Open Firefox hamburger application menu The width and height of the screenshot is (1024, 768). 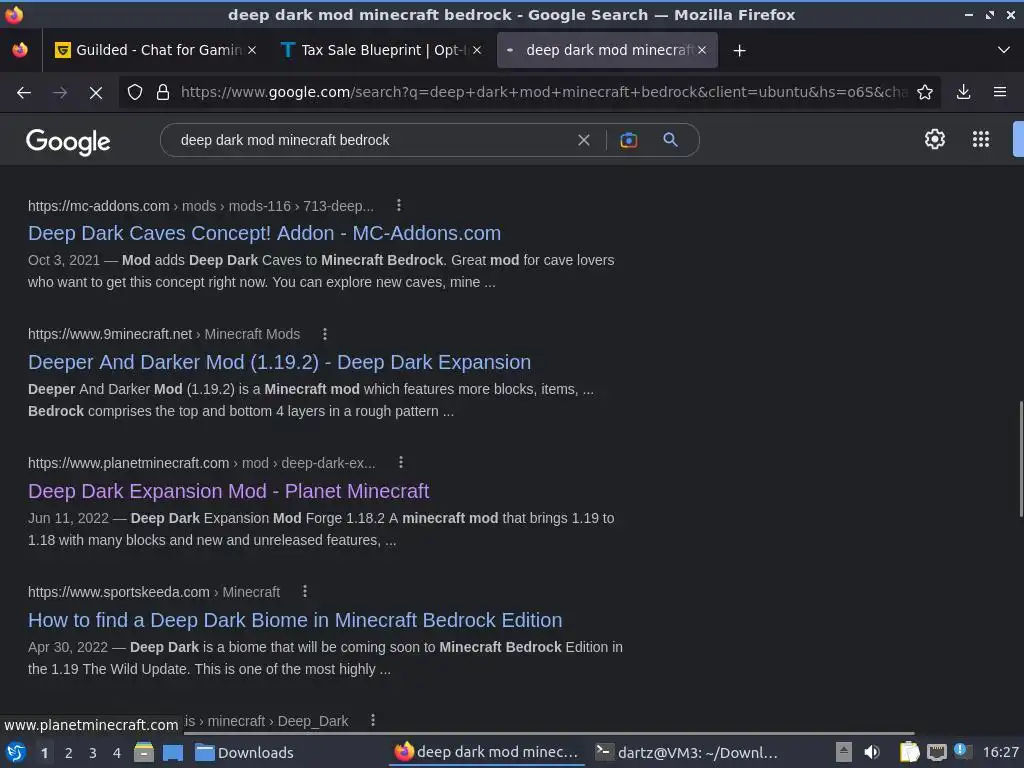pyautogui.click(x=1000, y=92)
